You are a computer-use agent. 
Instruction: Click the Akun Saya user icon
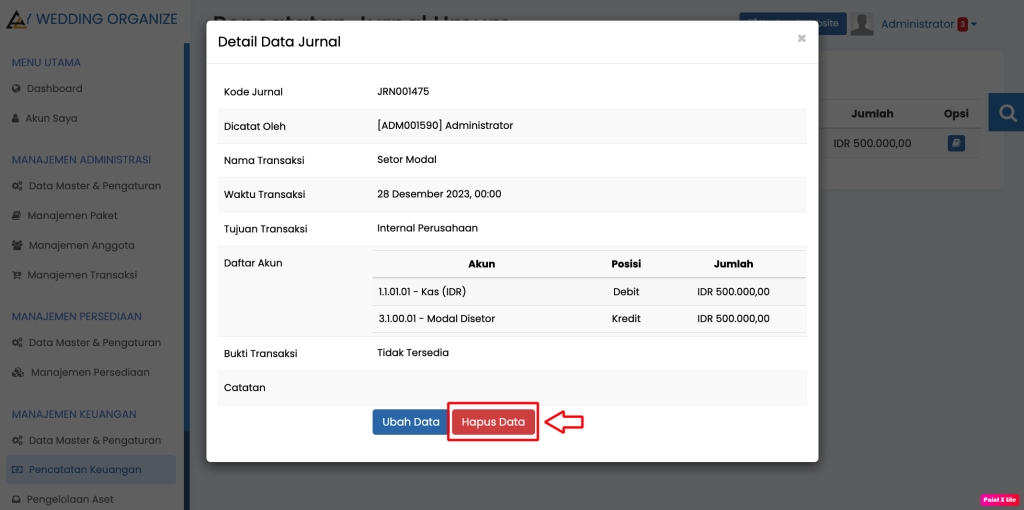(16, 119)
